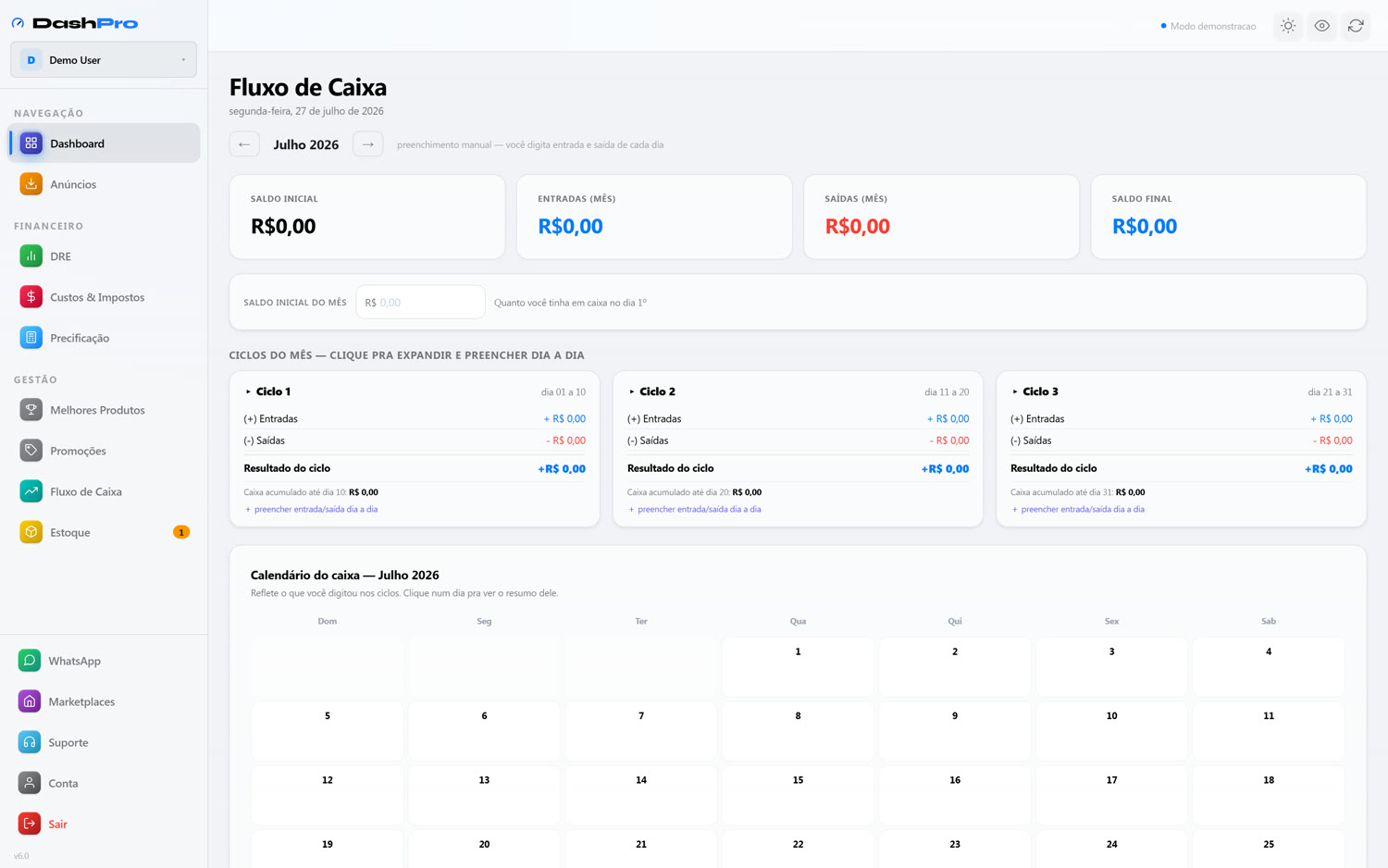The image size is (1388, 868).
Task: Go to previous month arrow
Action: [244, 144]
